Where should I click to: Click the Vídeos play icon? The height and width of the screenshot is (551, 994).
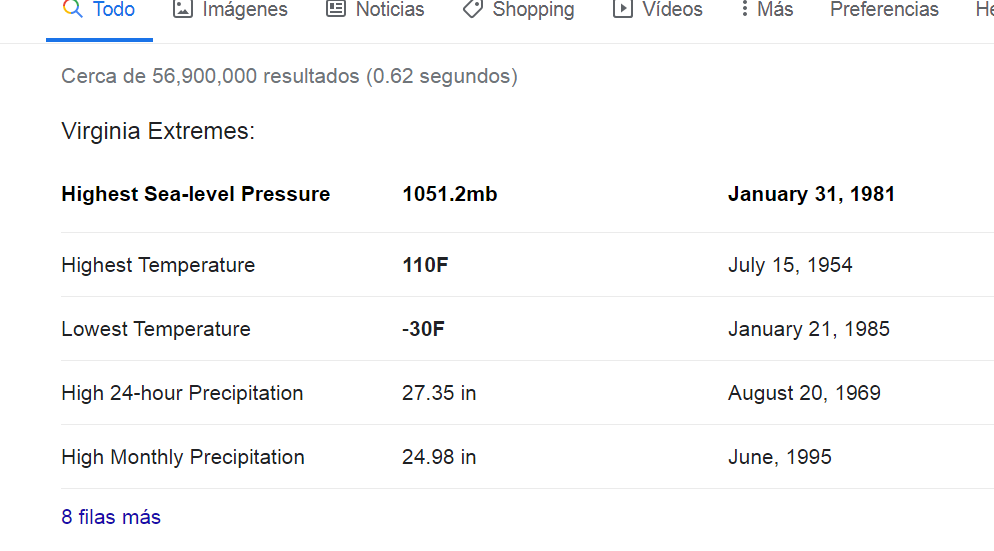coord(623,9)
